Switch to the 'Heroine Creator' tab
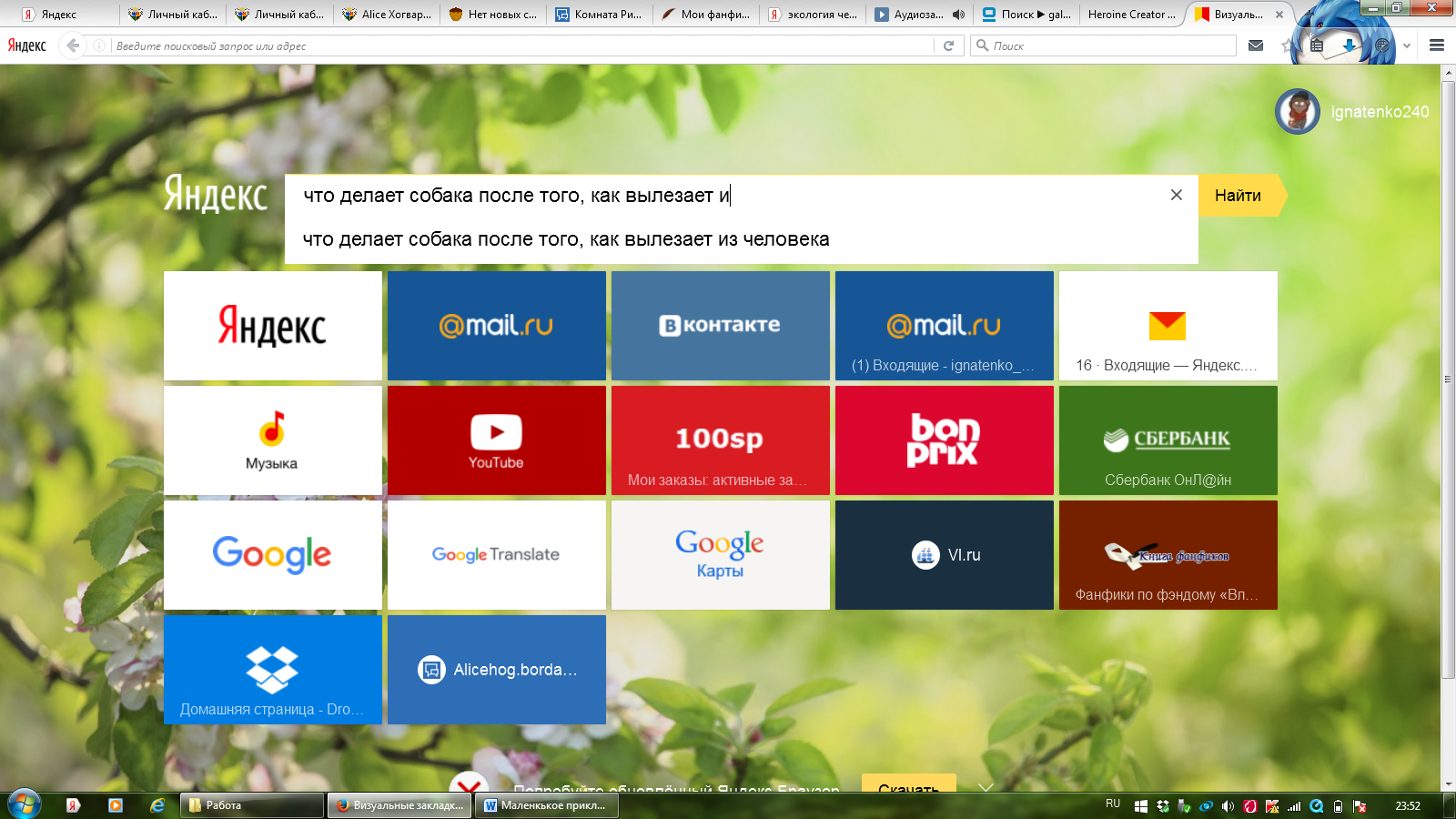1456x819 pixels. pos(1132,15)
